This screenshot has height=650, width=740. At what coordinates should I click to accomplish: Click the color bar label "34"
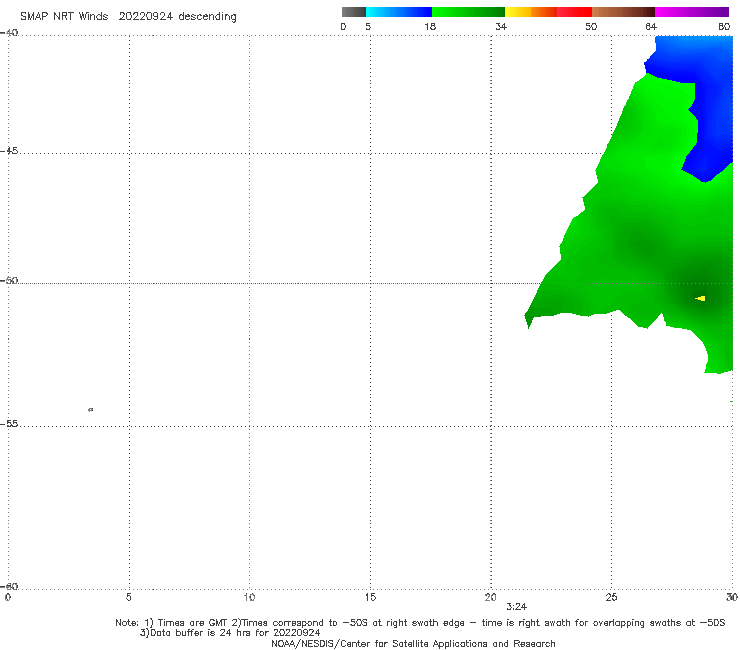pos(501,26)
